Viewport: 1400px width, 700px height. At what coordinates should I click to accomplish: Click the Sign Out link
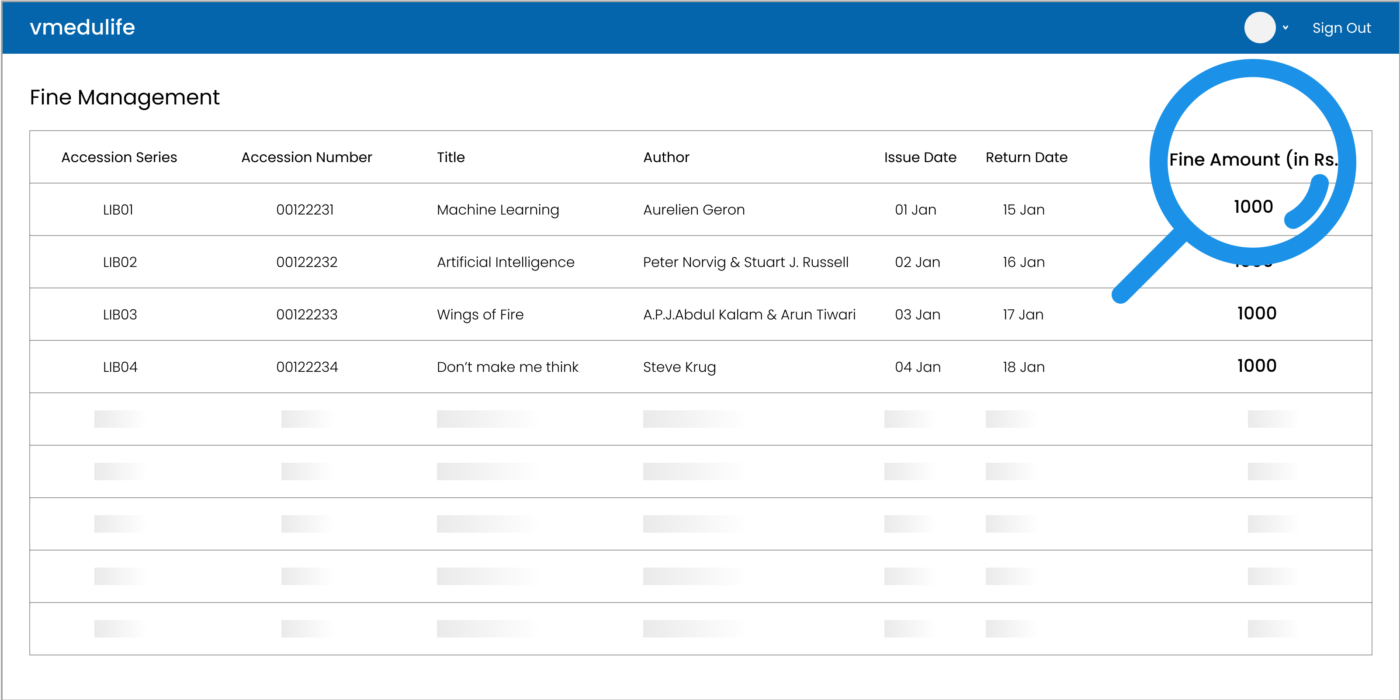1341,28
